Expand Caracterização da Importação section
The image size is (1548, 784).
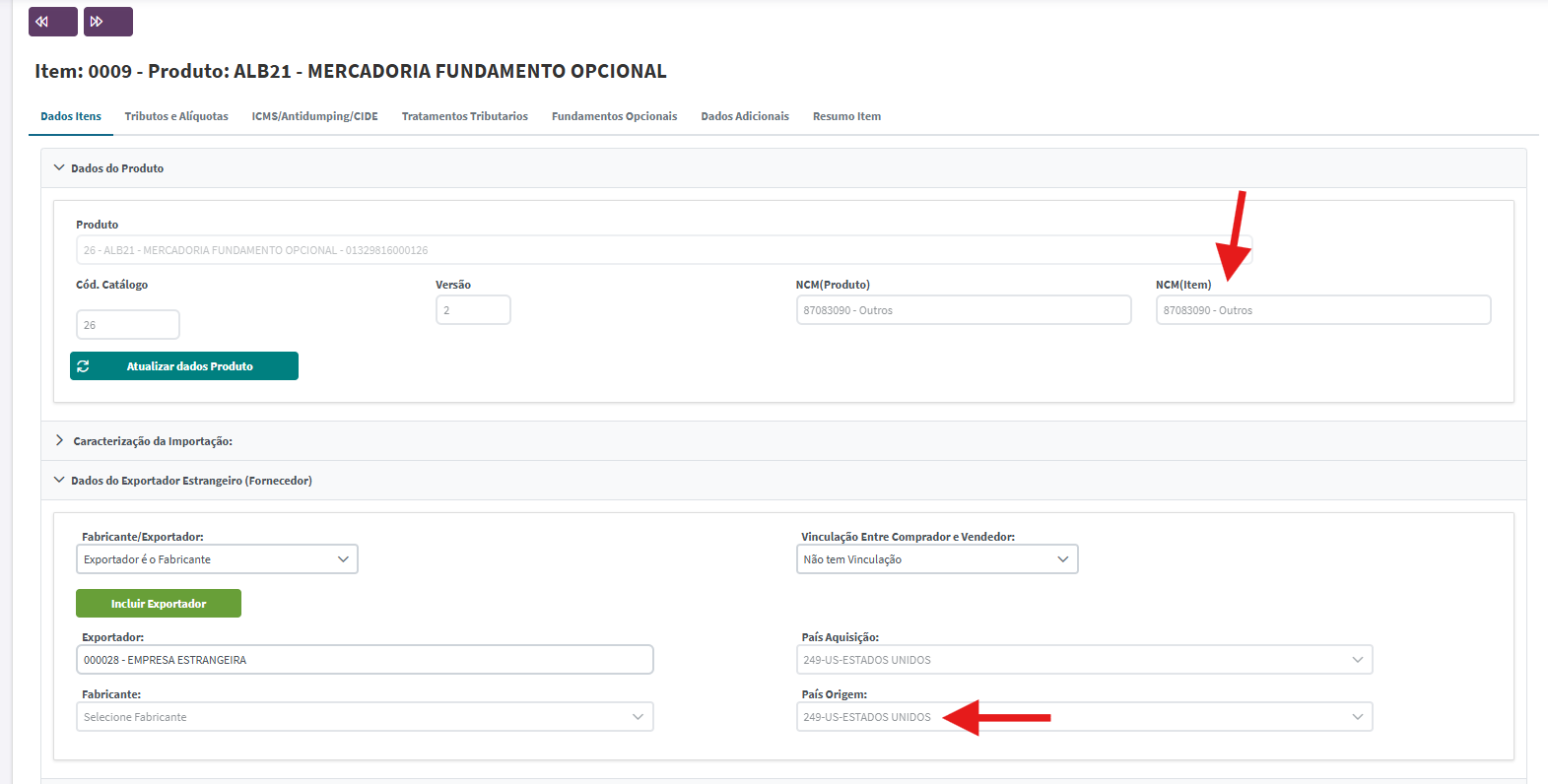(x=783, y=441)
